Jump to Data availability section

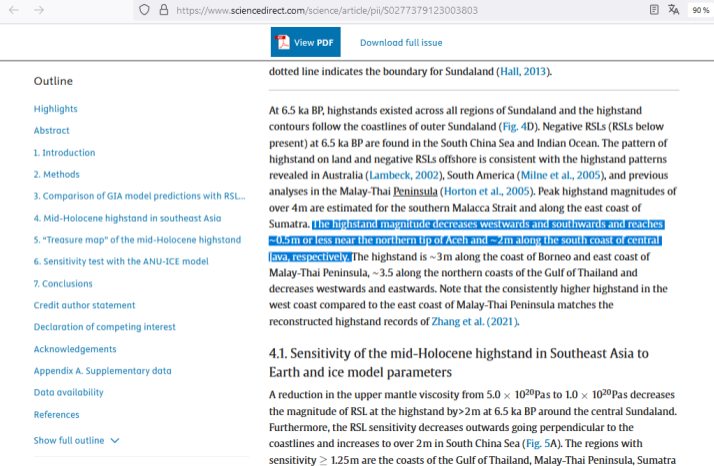click(x=68, y=392)
